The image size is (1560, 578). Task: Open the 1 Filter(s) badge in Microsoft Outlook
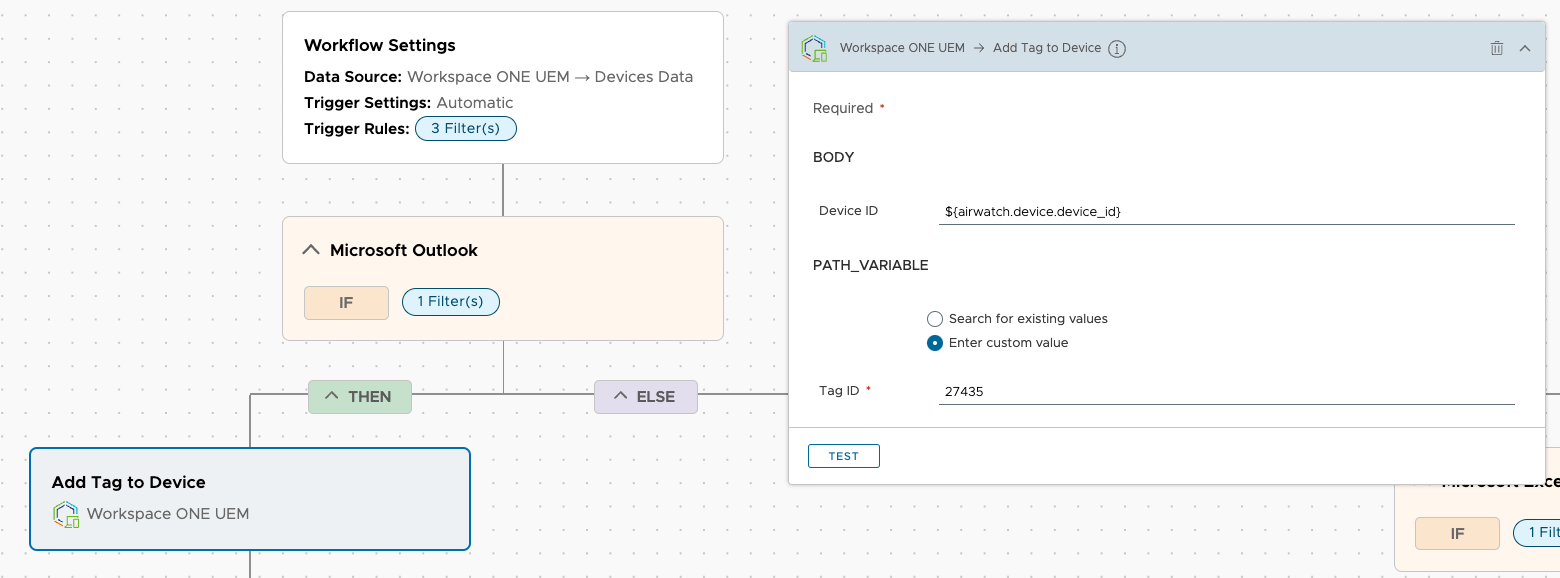(451, 301)
